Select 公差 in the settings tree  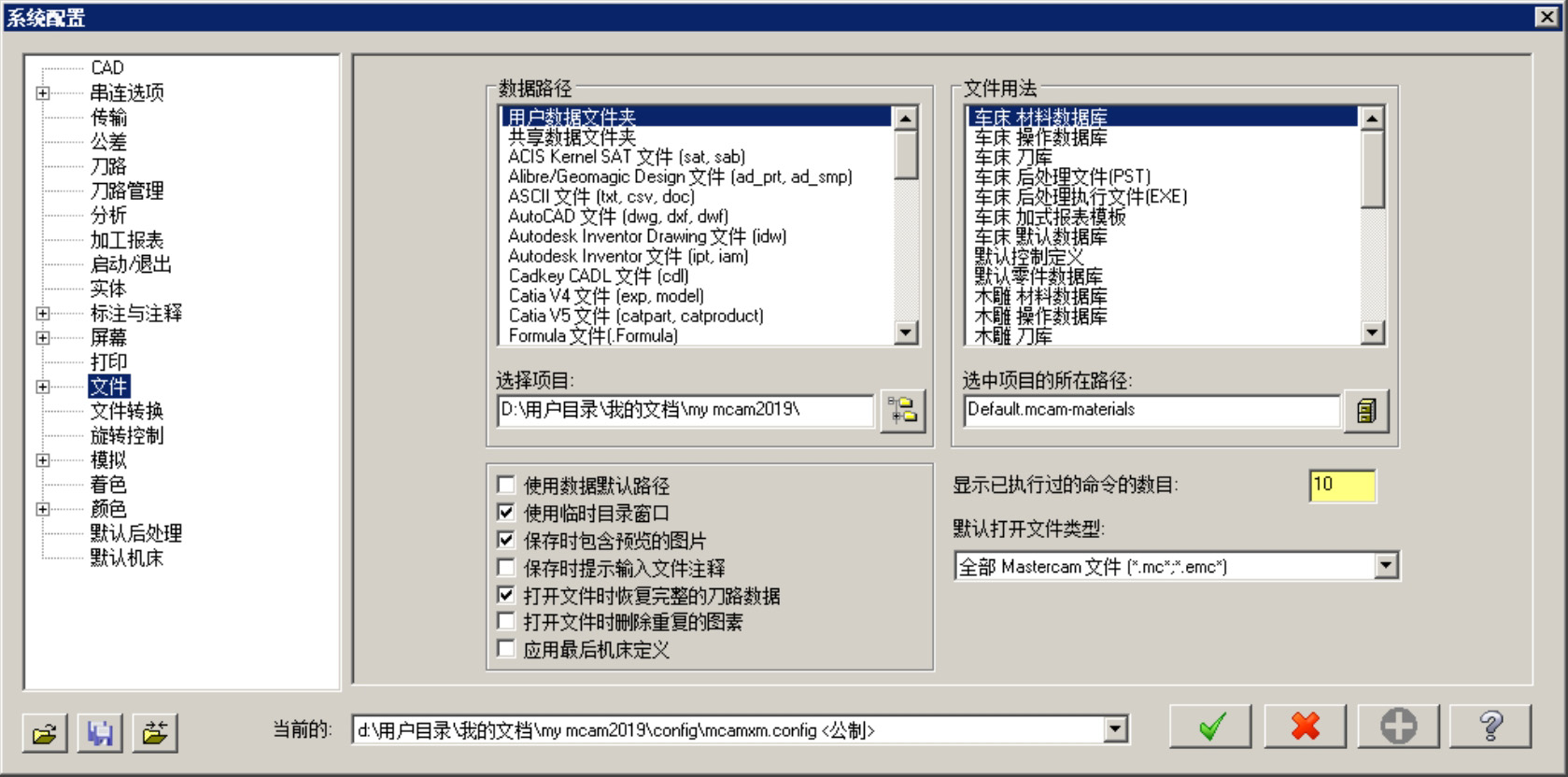[x=108, y=142]
